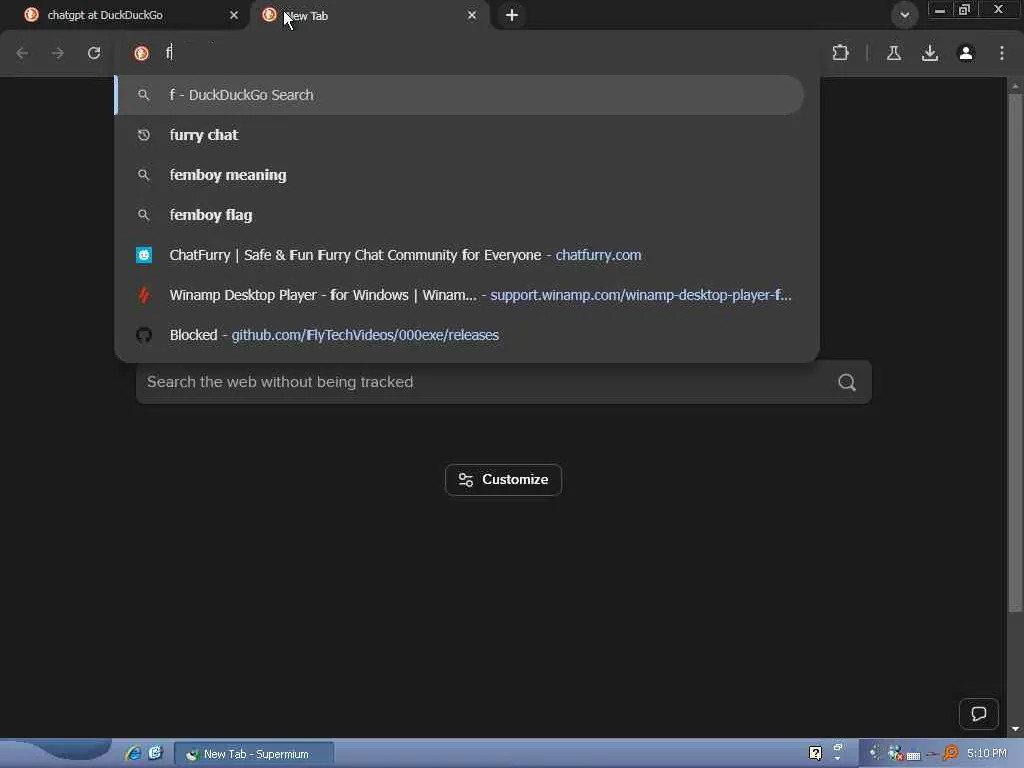Click the Winamp favicon in suggestions
Image resolution: width=1024 pixels, height=768 pixels.
(144, 295)
